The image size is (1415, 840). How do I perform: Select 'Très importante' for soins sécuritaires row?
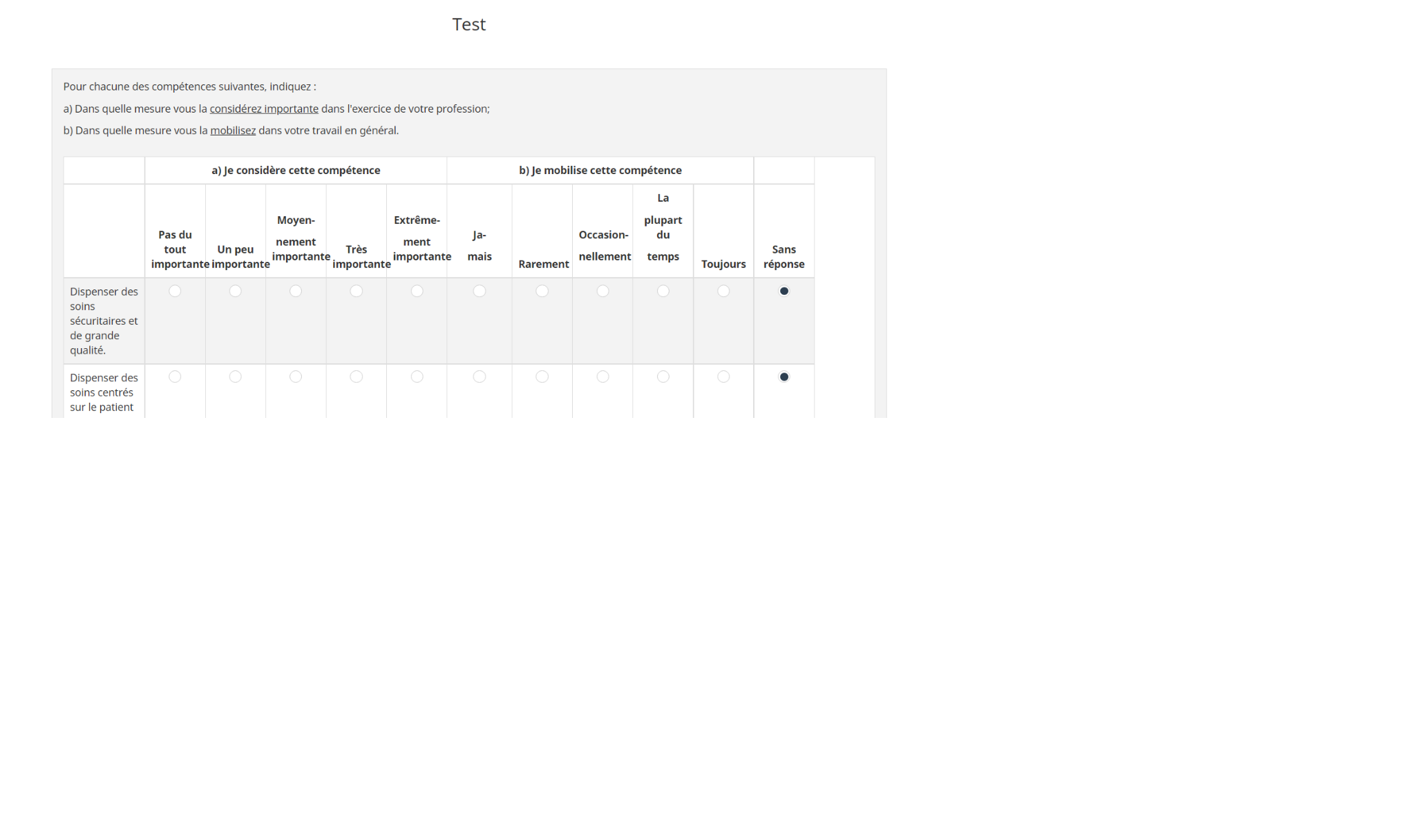point(356,291)
